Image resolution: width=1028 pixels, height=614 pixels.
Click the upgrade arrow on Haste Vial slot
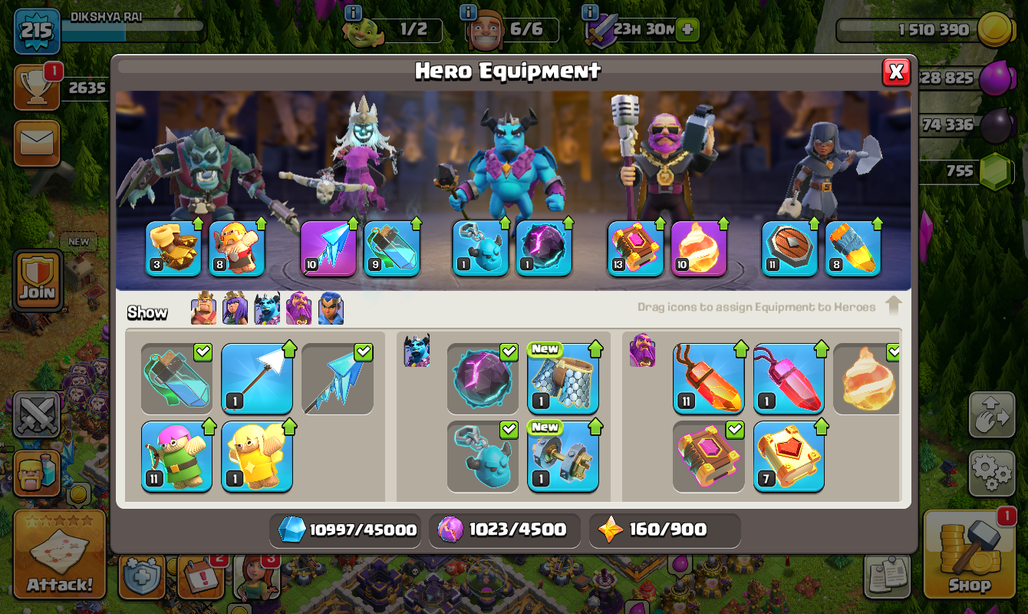415,225
